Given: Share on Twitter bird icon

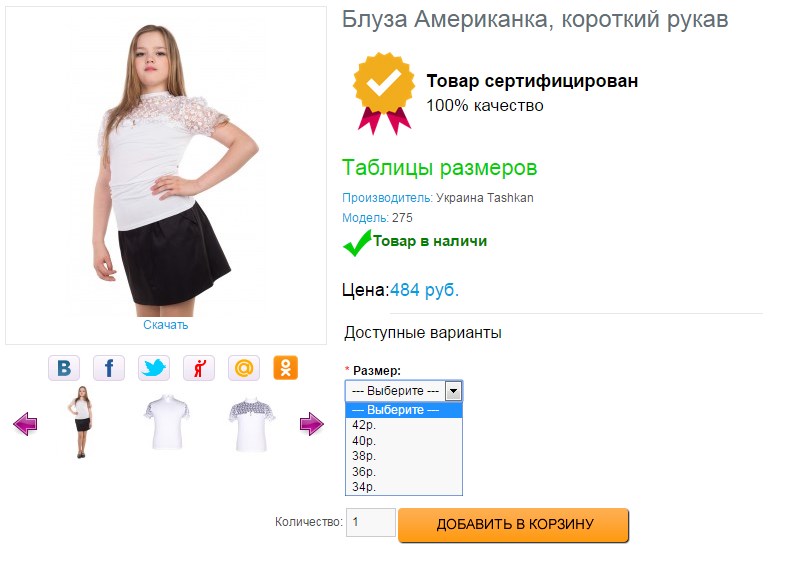Looking at the screenshot, I should click(x=154, y=368).
